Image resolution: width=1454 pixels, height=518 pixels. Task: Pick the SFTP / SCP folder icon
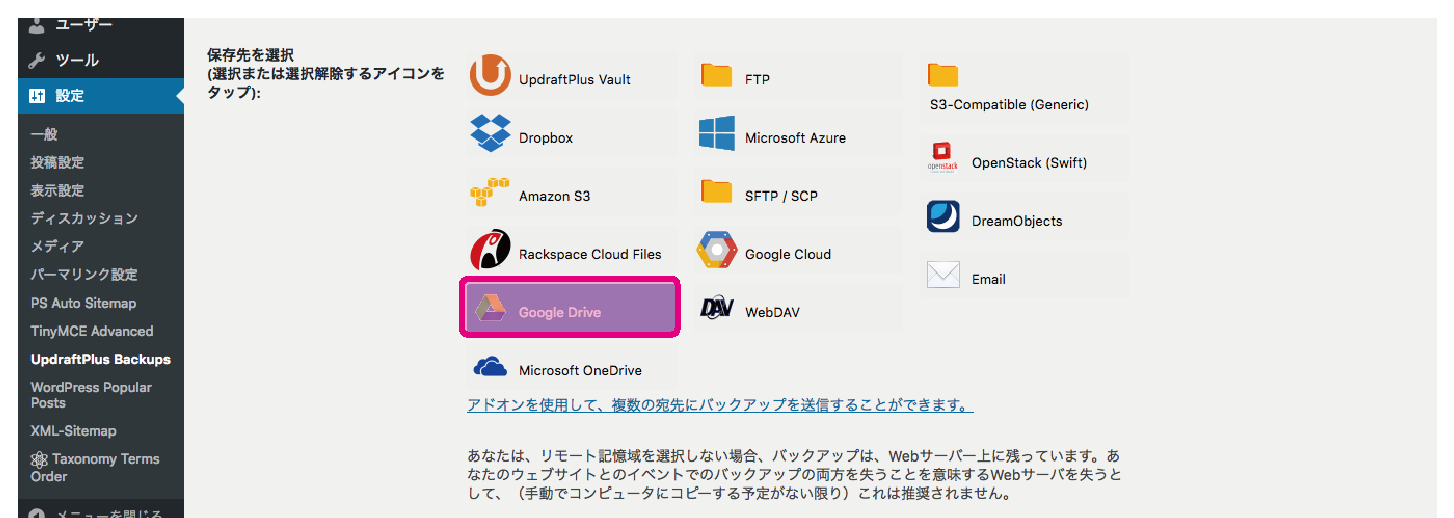point(716,192)
